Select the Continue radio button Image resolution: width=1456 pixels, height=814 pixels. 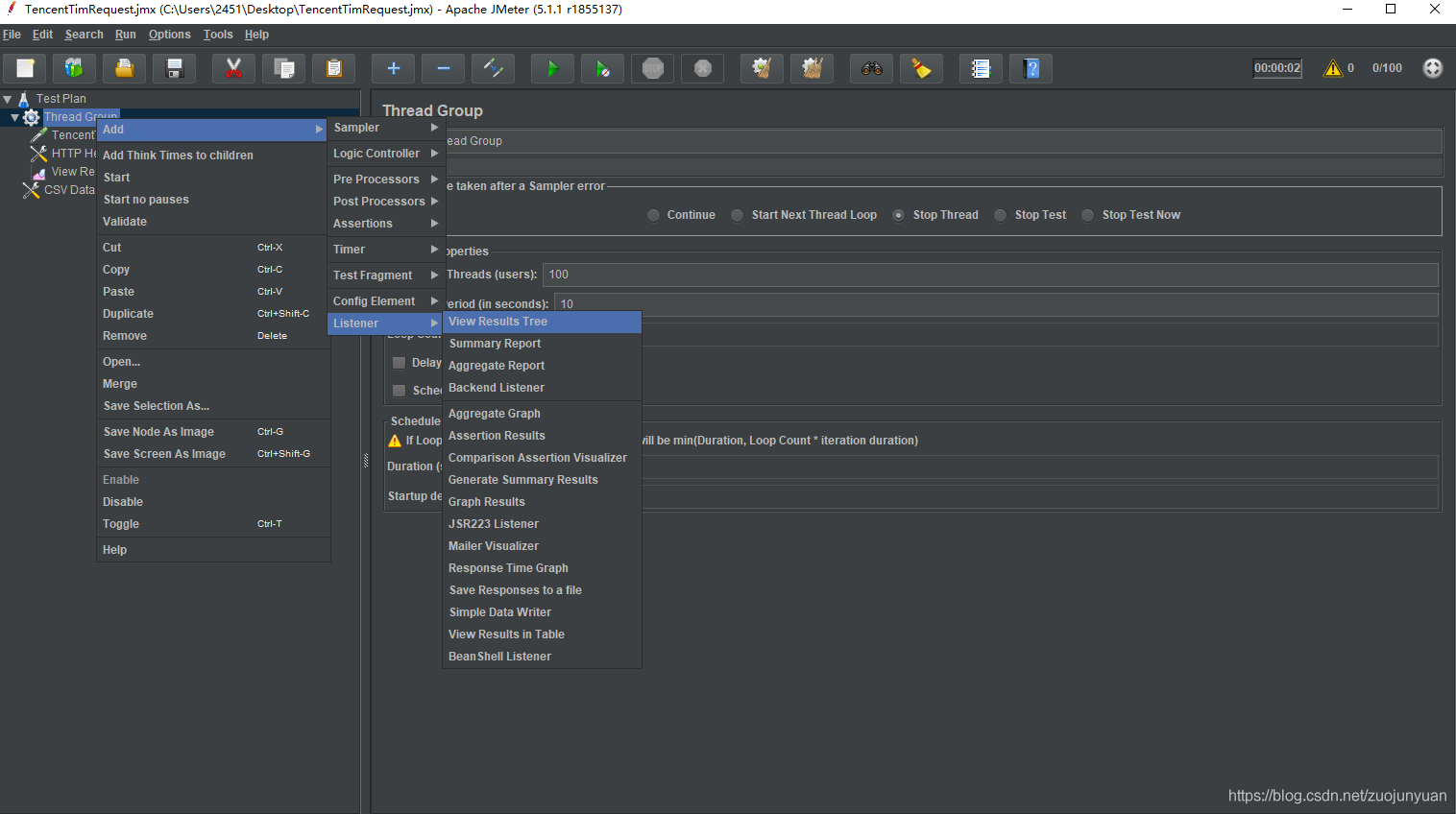point(653,215)
